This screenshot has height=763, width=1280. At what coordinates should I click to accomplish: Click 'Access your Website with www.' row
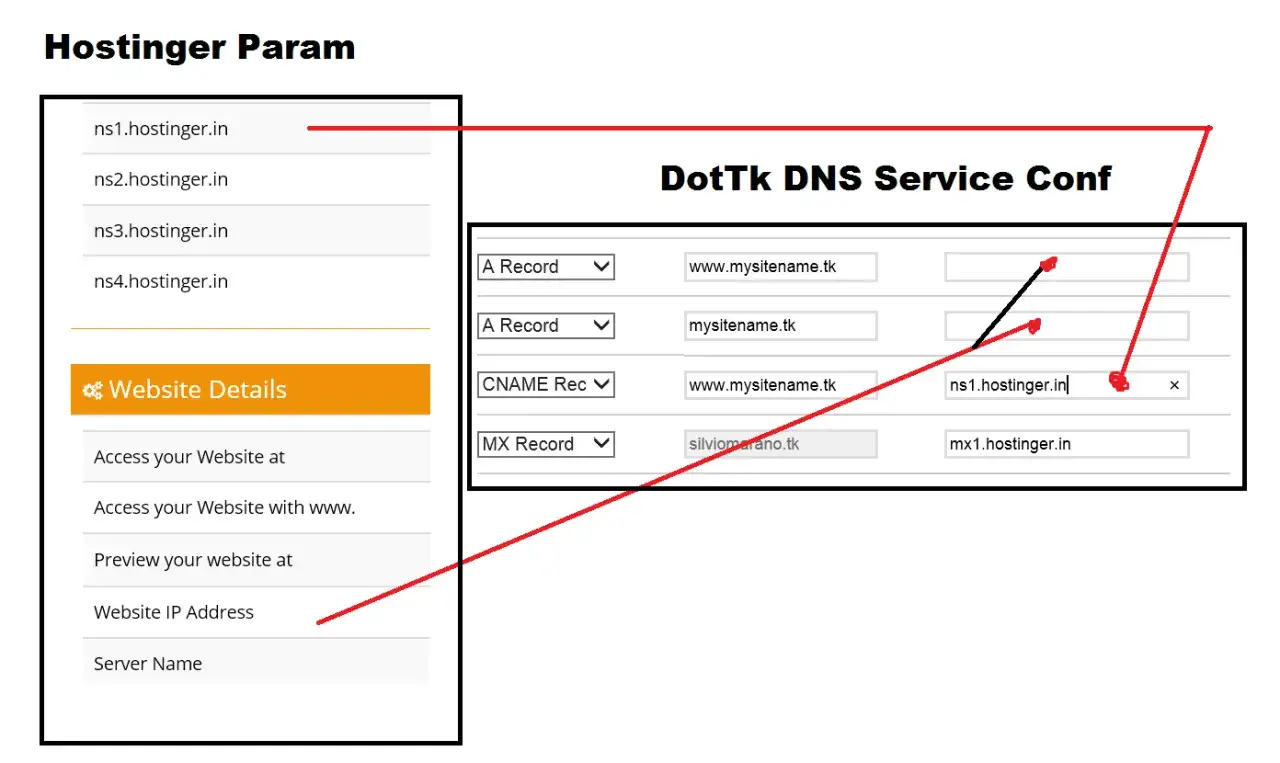click(256, 508)
